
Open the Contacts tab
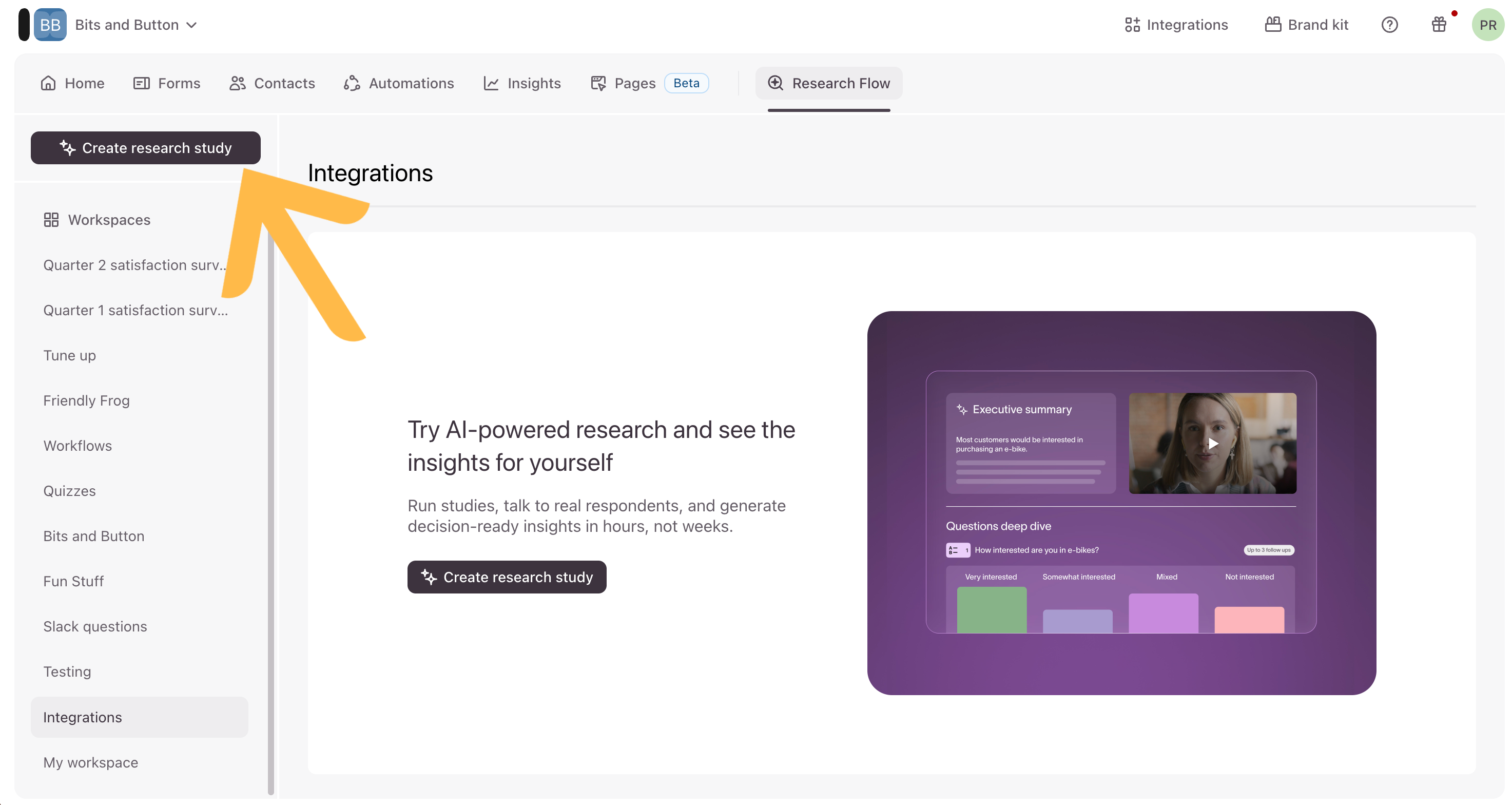(273, 83)
